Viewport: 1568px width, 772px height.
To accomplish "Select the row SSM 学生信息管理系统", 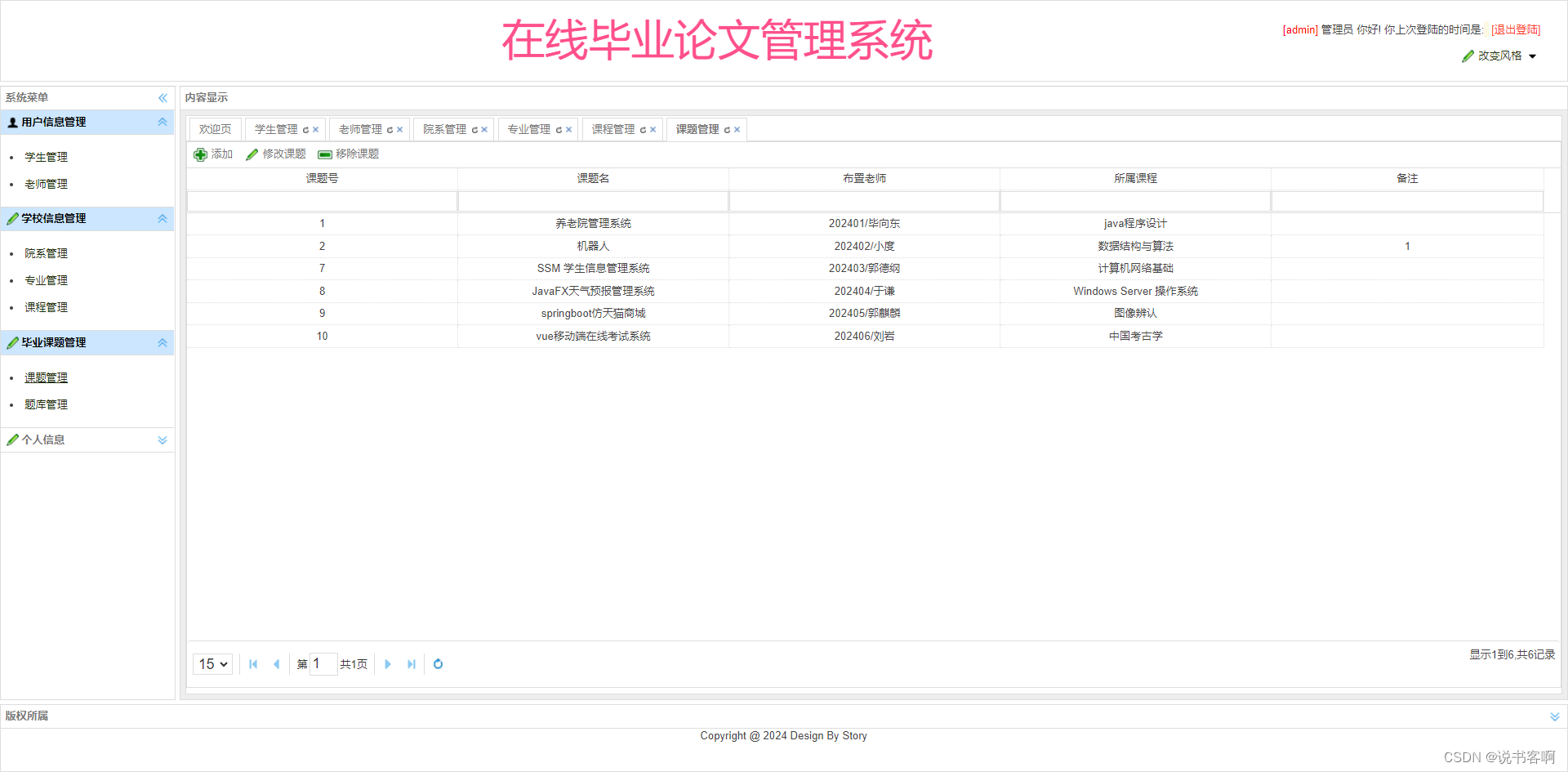I will [x=866, y=269].
